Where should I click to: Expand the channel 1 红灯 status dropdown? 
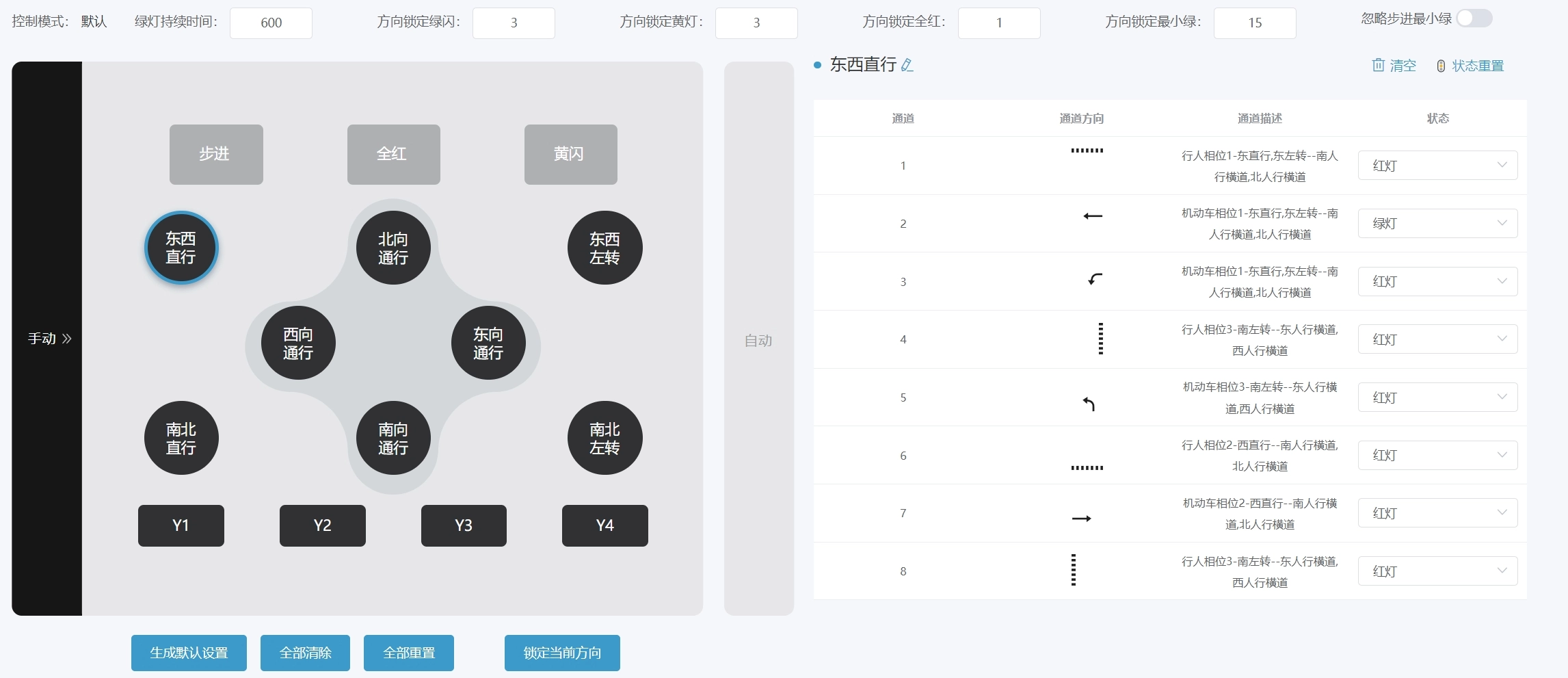tap(1437, 166)
